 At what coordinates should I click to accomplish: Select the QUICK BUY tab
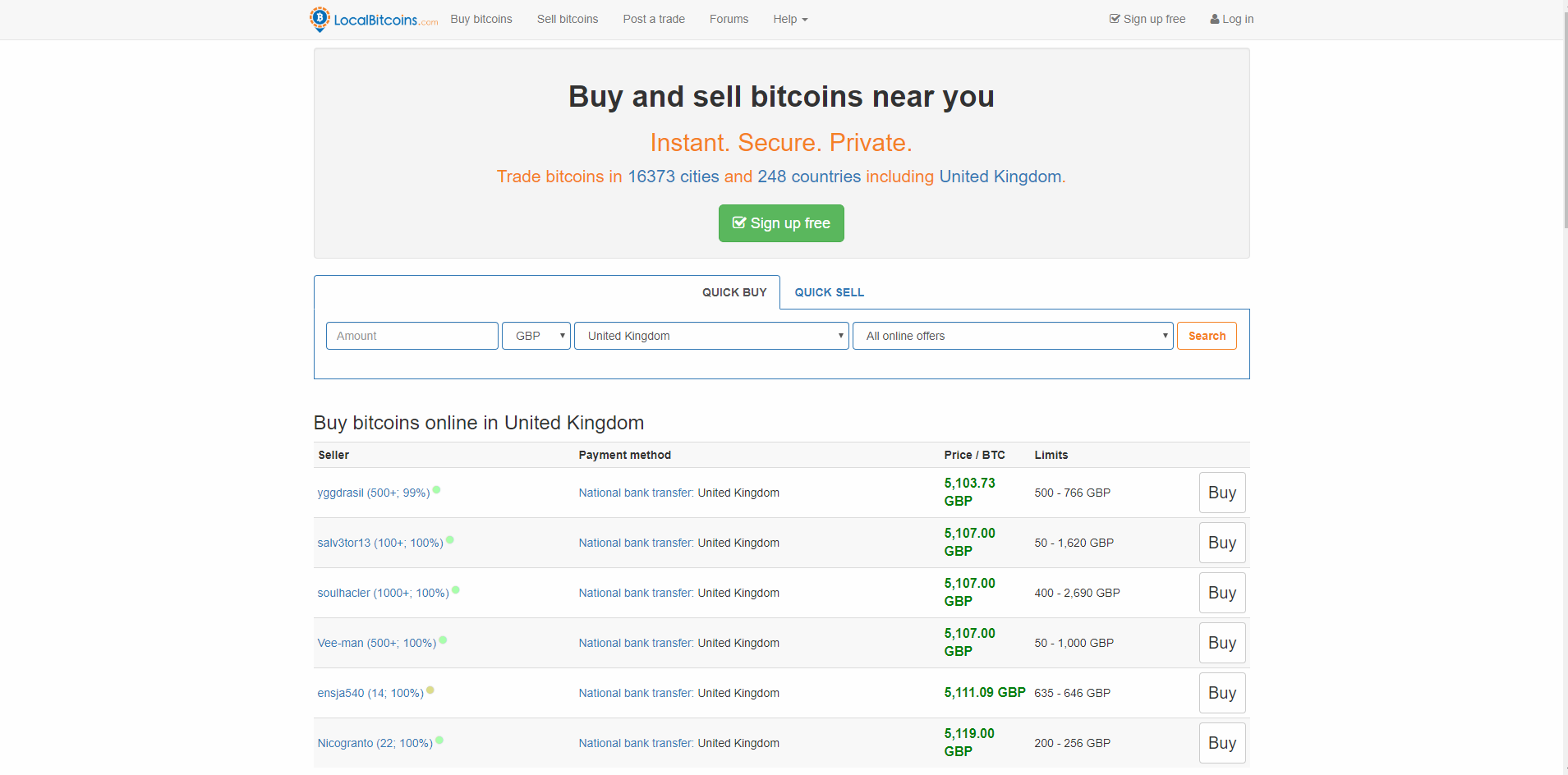click(734, 292)
